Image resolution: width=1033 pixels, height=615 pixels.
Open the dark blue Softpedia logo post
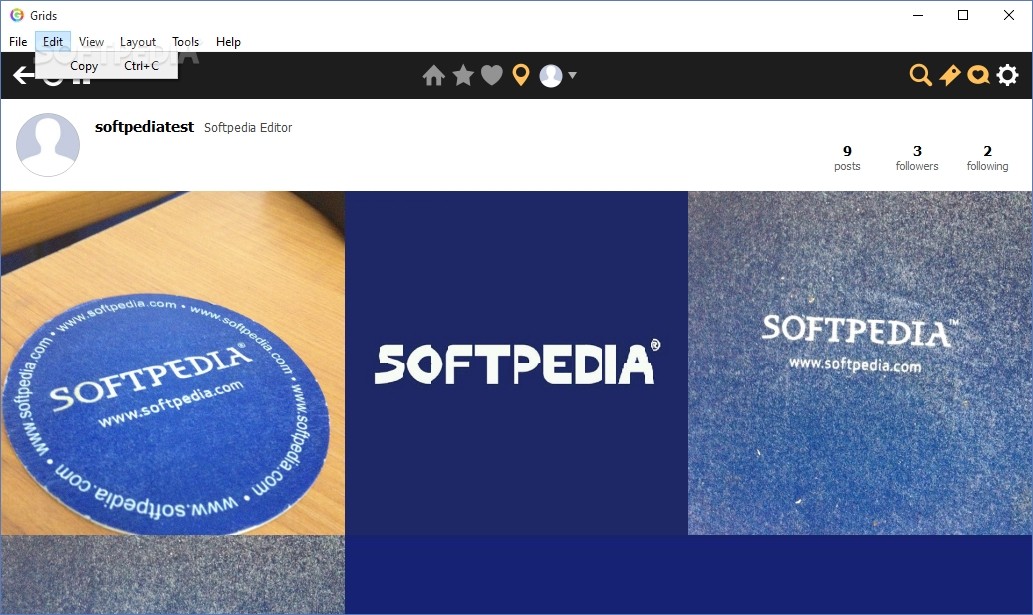516,363
